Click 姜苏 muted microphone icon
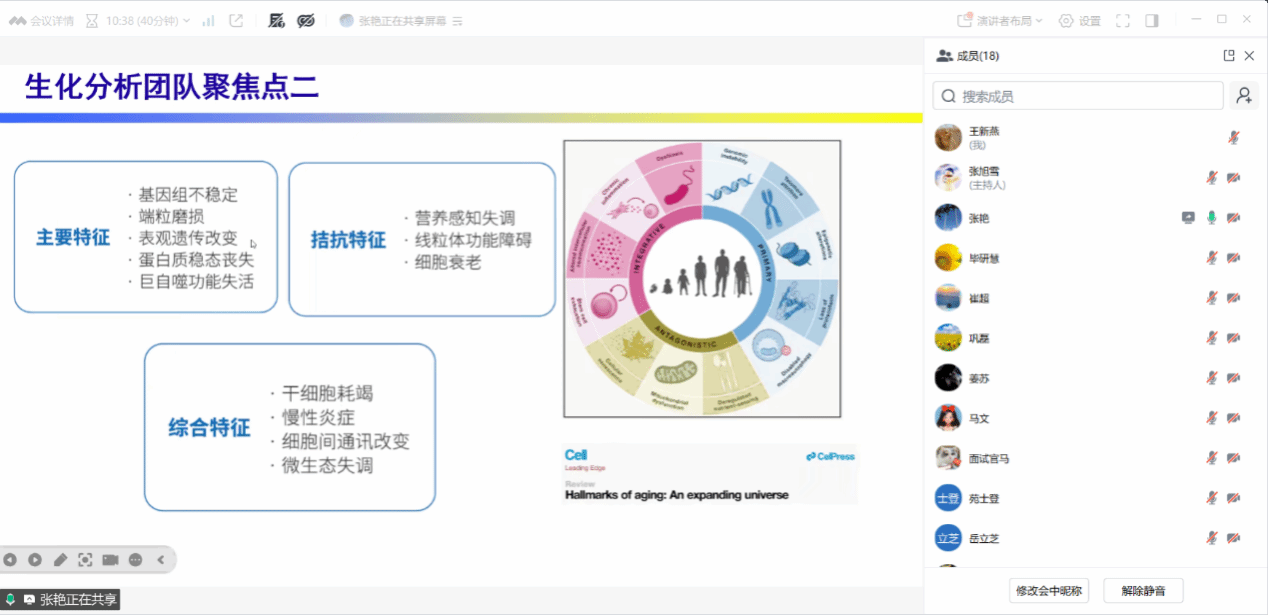 click(x=1212, y=378)
